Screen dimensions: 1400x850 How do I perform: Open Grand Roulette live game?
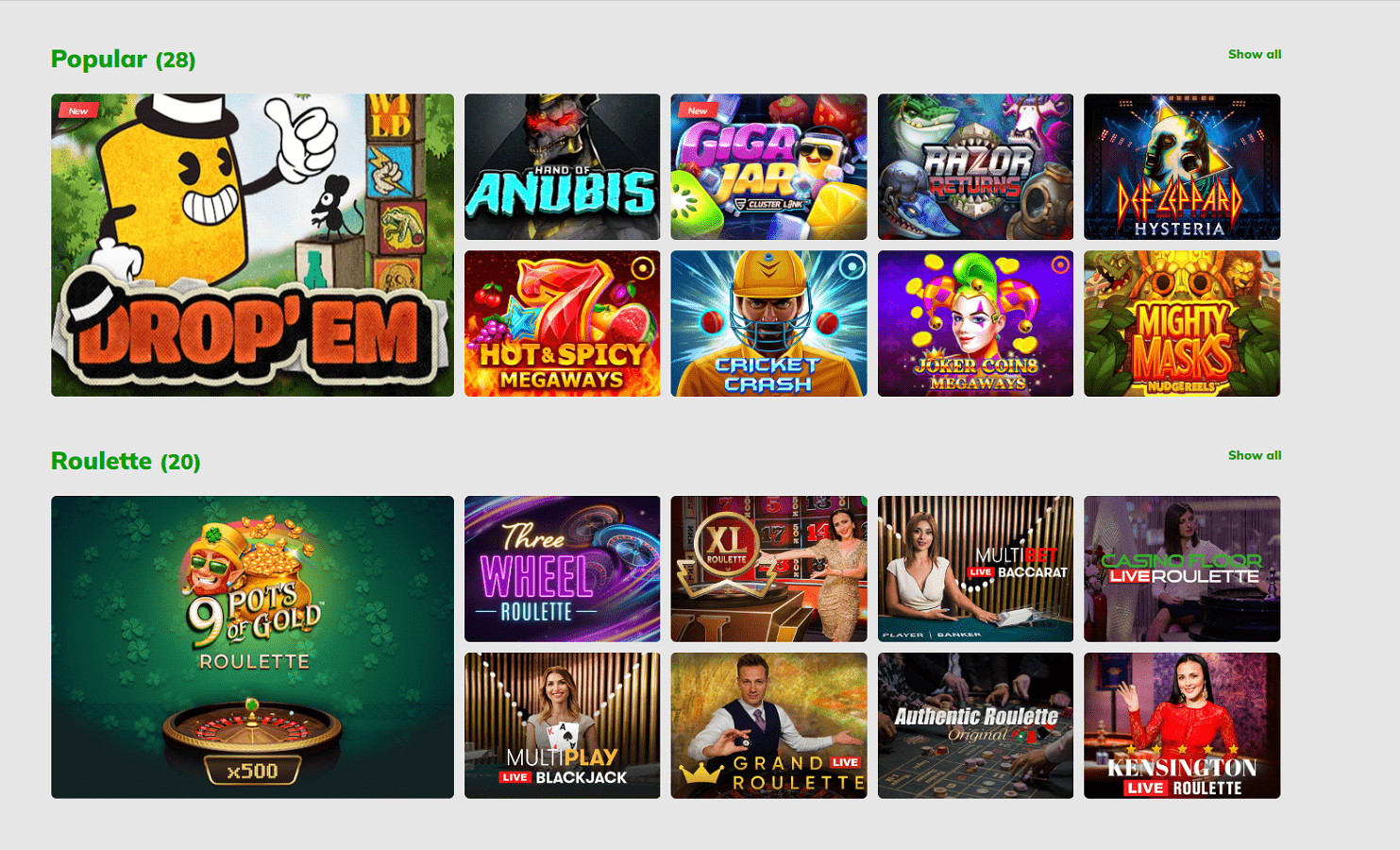(768, 725)
